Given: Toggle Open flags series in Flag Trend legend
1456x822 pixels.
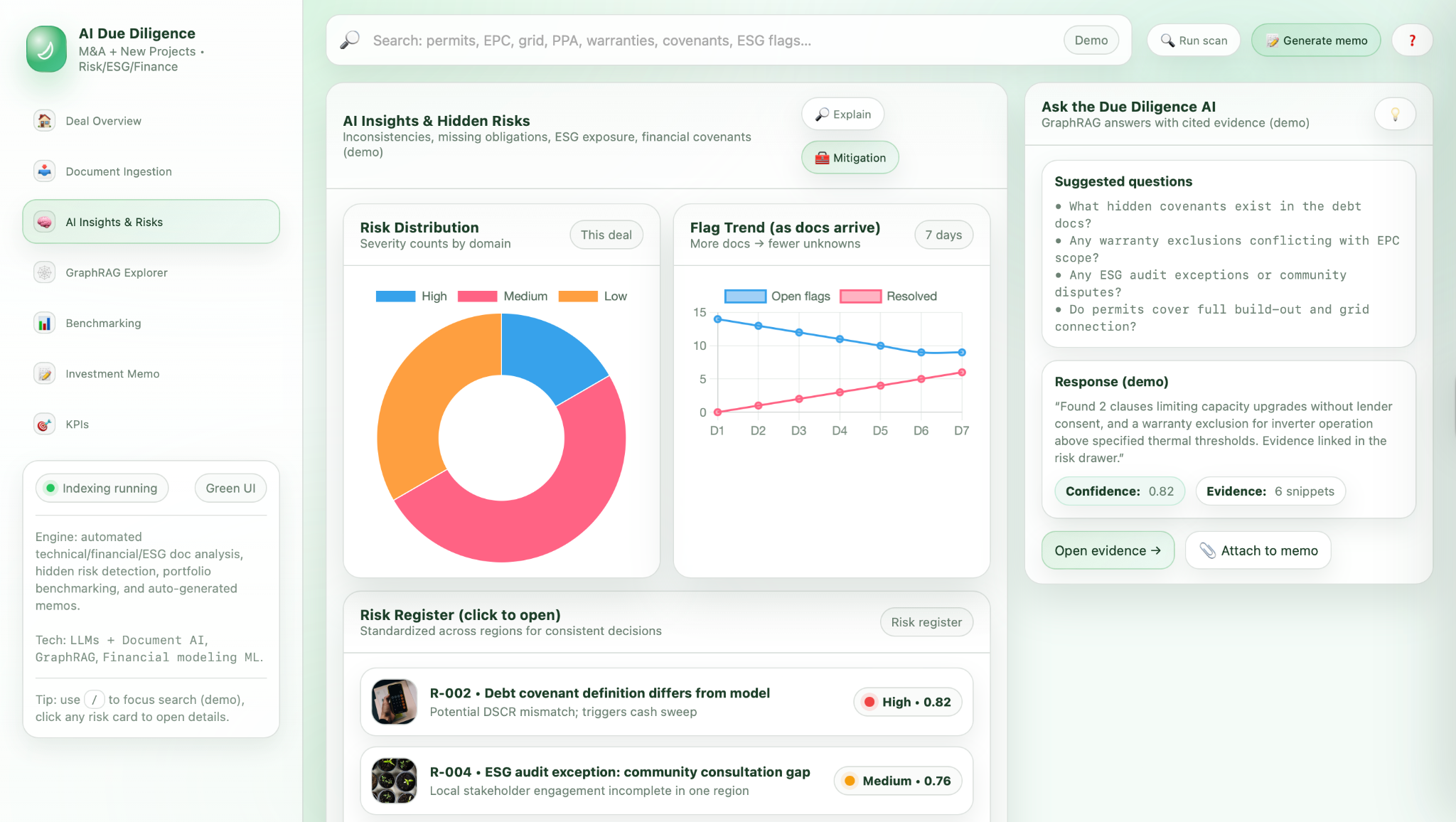Looking at the screenshot, I should coord(778,297).
